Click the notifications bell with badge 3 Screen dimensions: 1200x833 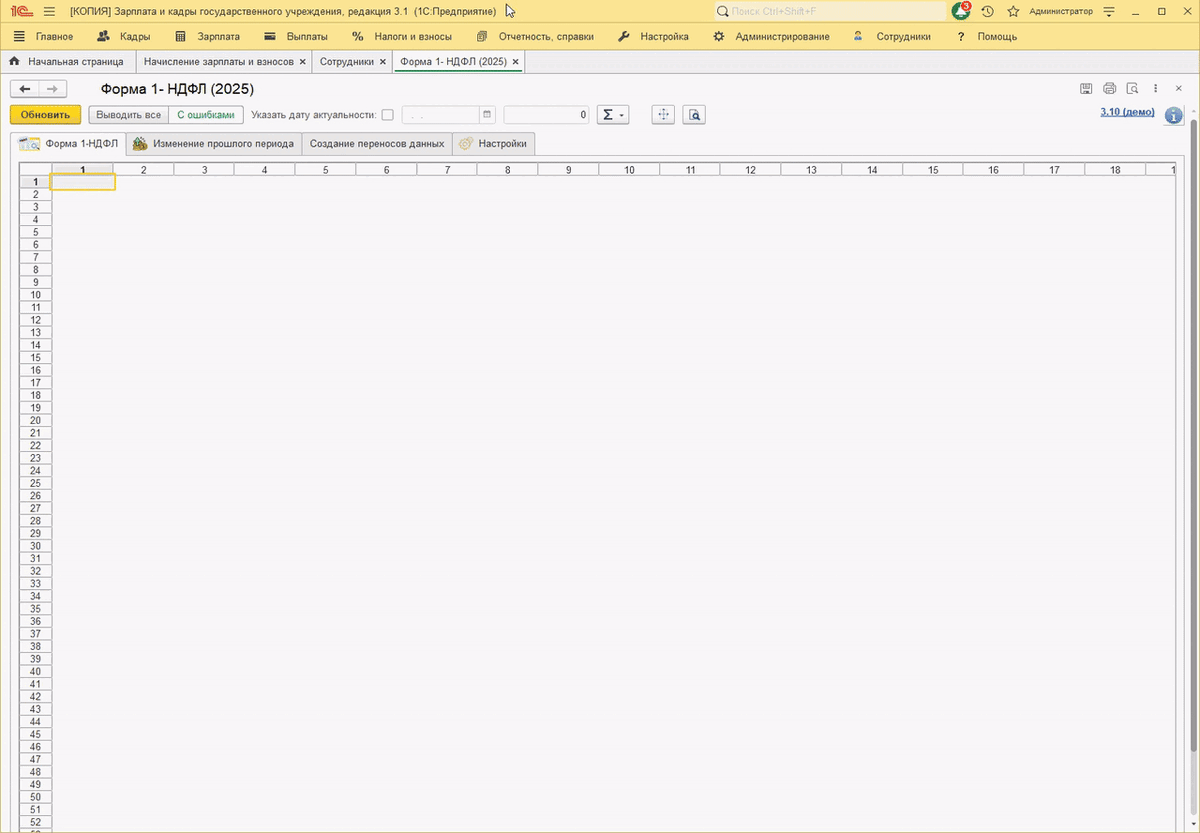point(961,11)
